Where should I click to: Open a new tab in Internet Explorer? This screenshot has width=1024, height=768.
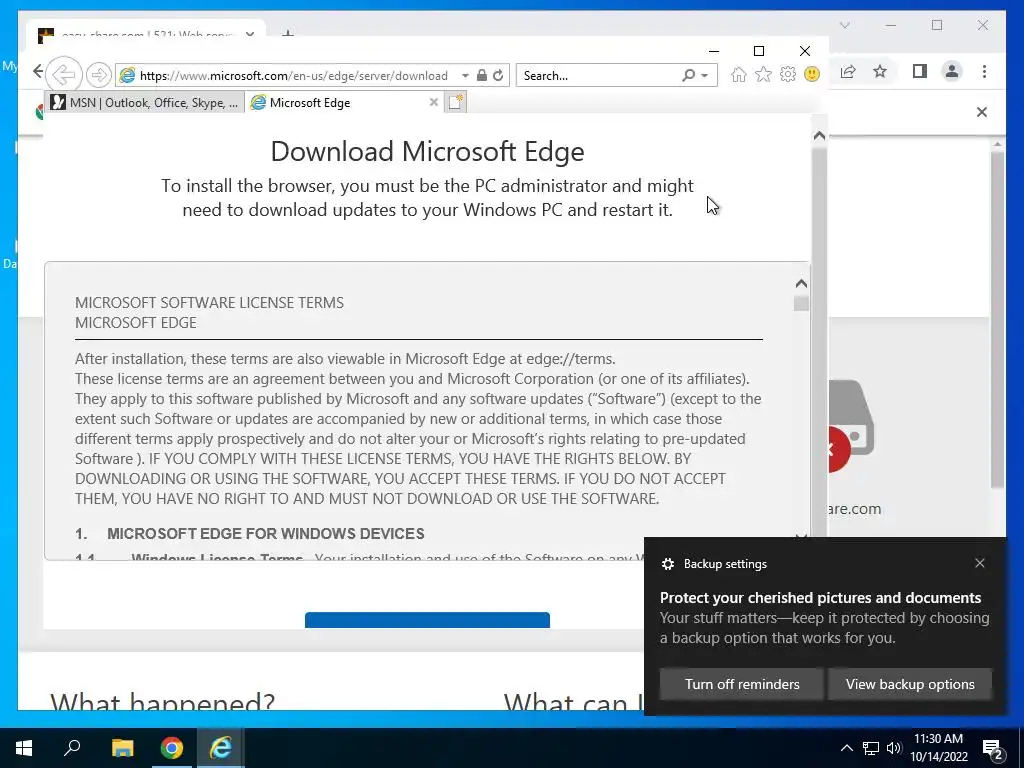point(455,102)
